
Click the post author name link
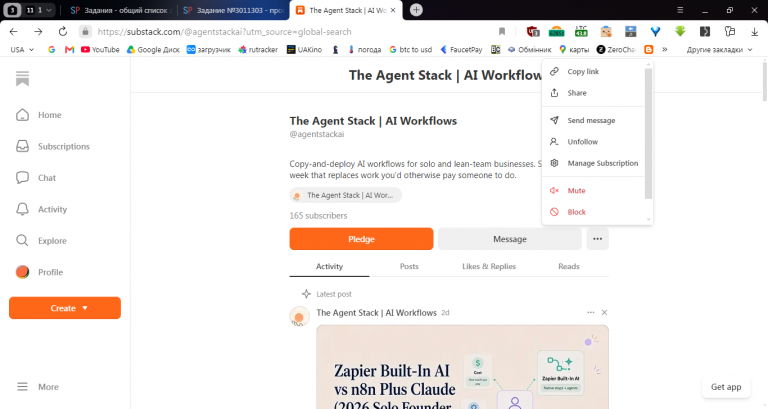(376, 313)
